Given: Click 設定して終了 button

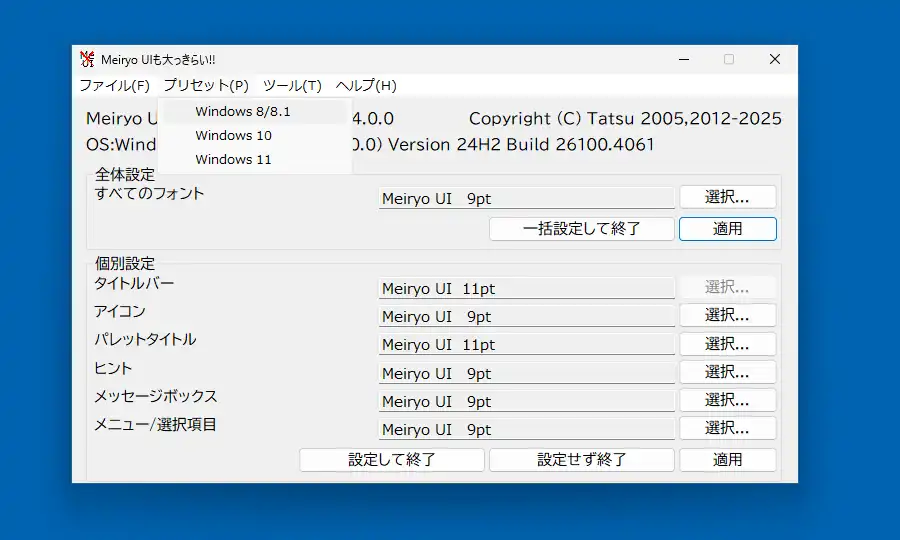Looking at the screenshot, I should (392, 460).
